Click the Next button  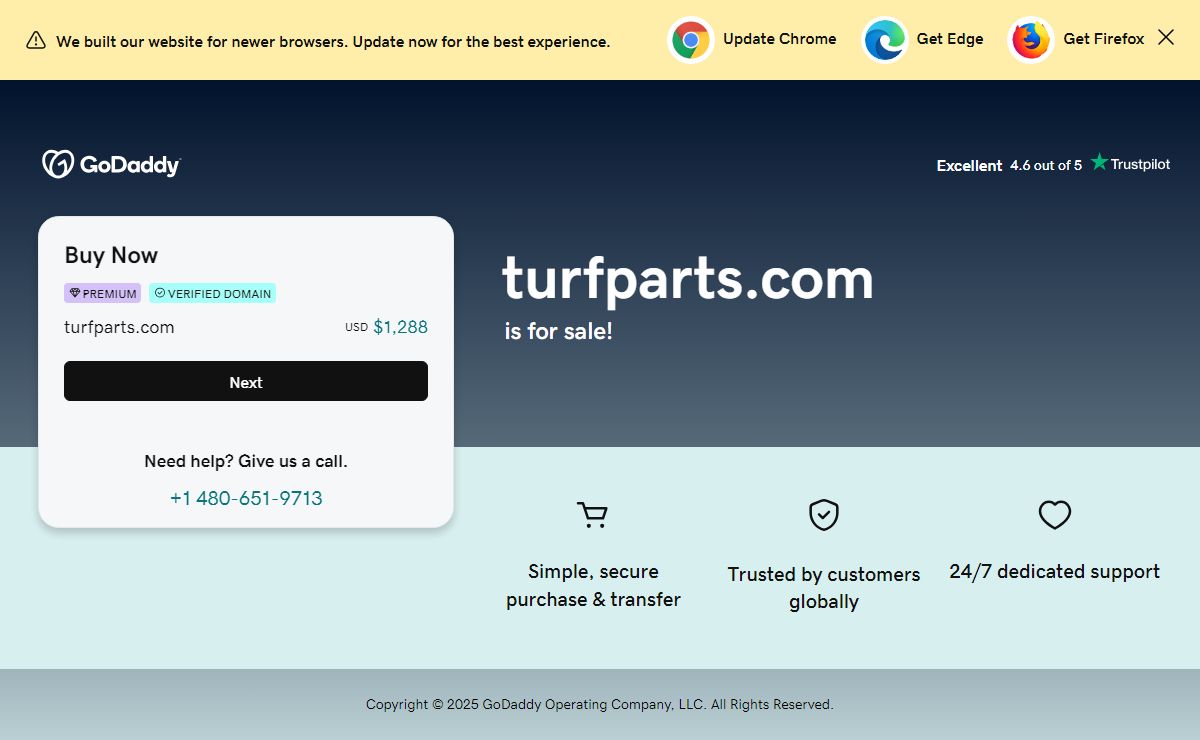point(246,381)
